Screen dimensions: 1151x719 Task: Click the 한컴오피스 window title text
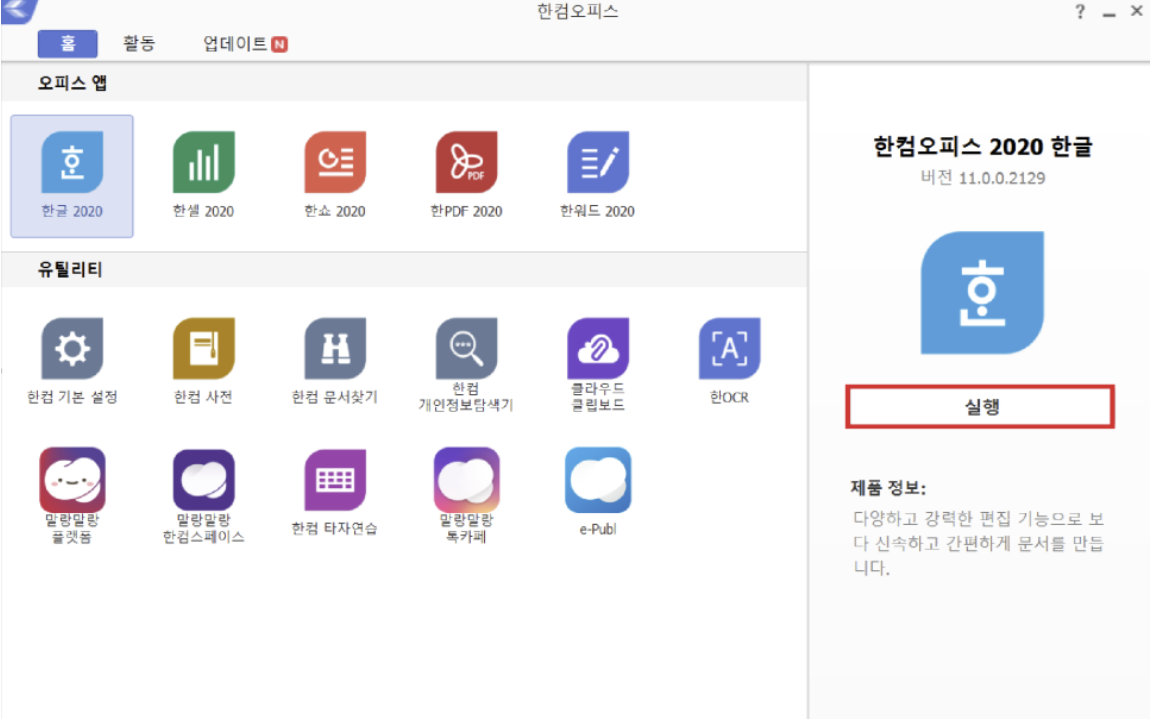pos(578,11)
